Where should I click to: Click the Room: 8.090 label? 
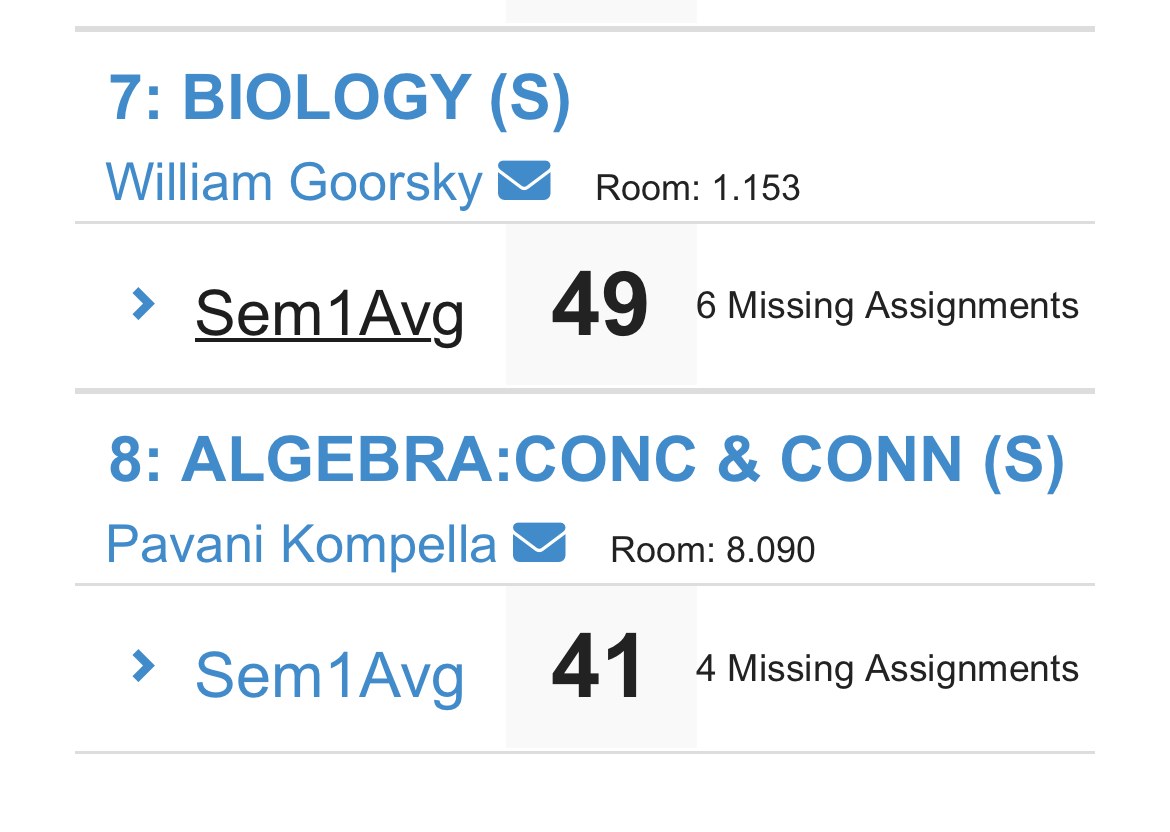coord(712,550)
